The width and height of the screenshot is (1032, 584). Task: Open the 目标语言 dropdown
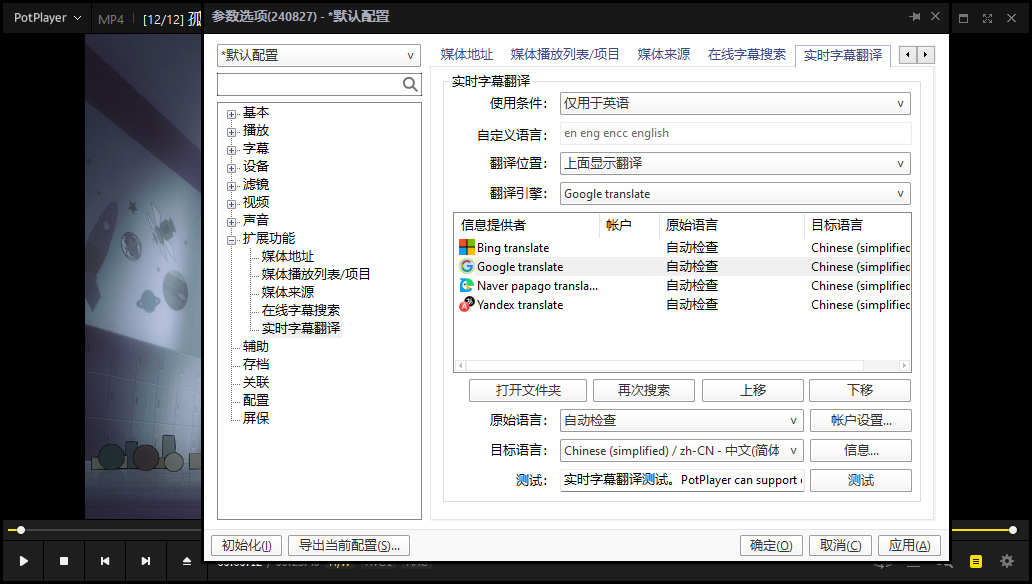pyautogui.click(x=681, y=450)
